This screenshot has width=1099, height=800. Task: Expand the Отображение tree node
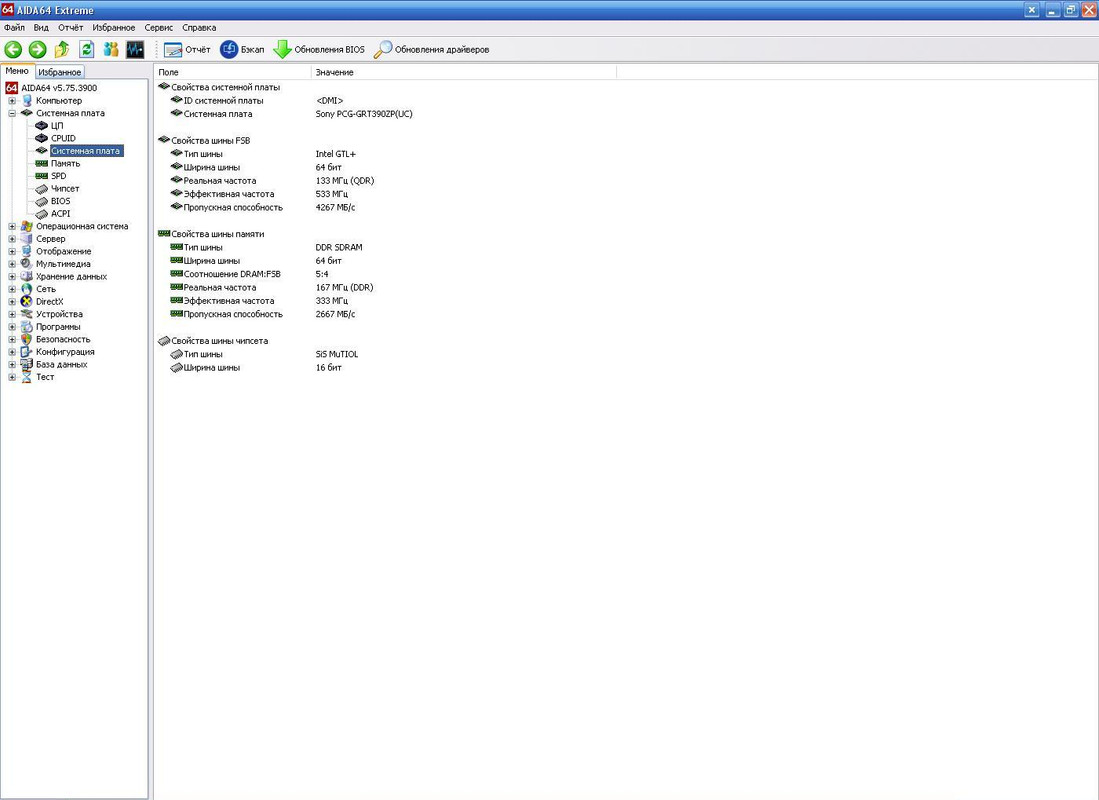tap(12, 252)
